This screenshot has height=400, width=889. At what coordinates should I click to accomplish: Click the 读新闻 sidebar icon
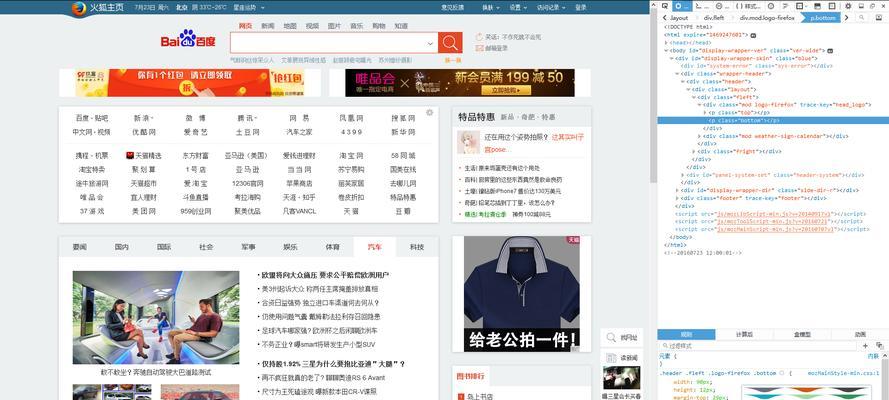pos(611,358)
